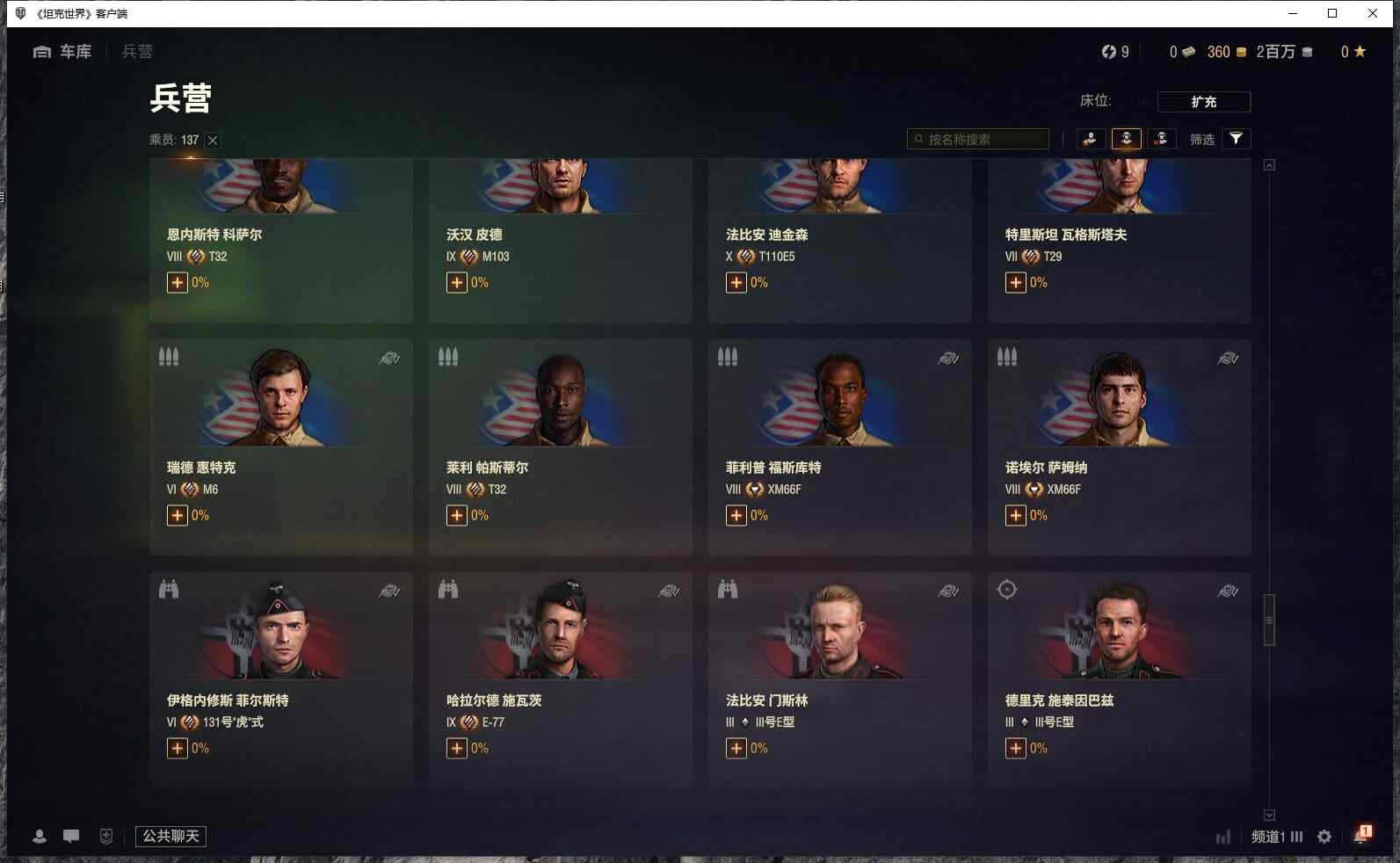Image resolution: width=1400 pixels, height=863 pixels.
Task: Clear the 乘员: 137 filter with X
Action: pos(213,140)
